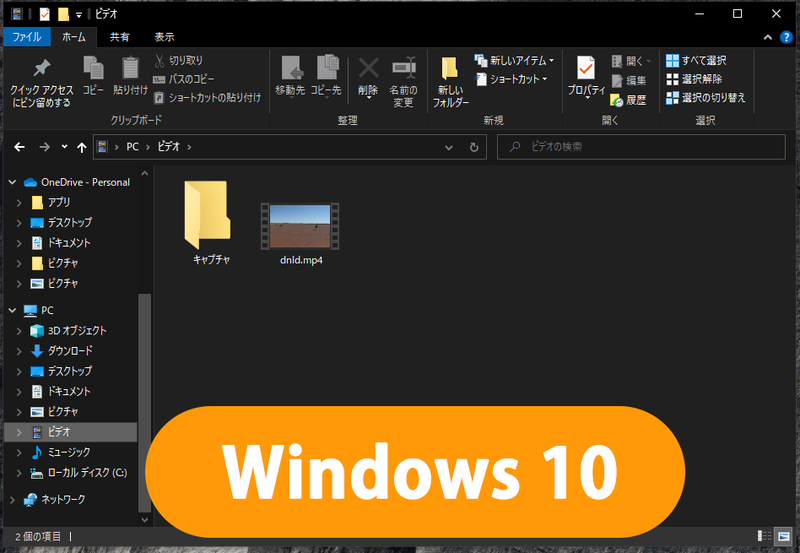Select 切り取り (Cut) in clipboard group
This screenshot has height=553, width=800.
coord(179,60)
